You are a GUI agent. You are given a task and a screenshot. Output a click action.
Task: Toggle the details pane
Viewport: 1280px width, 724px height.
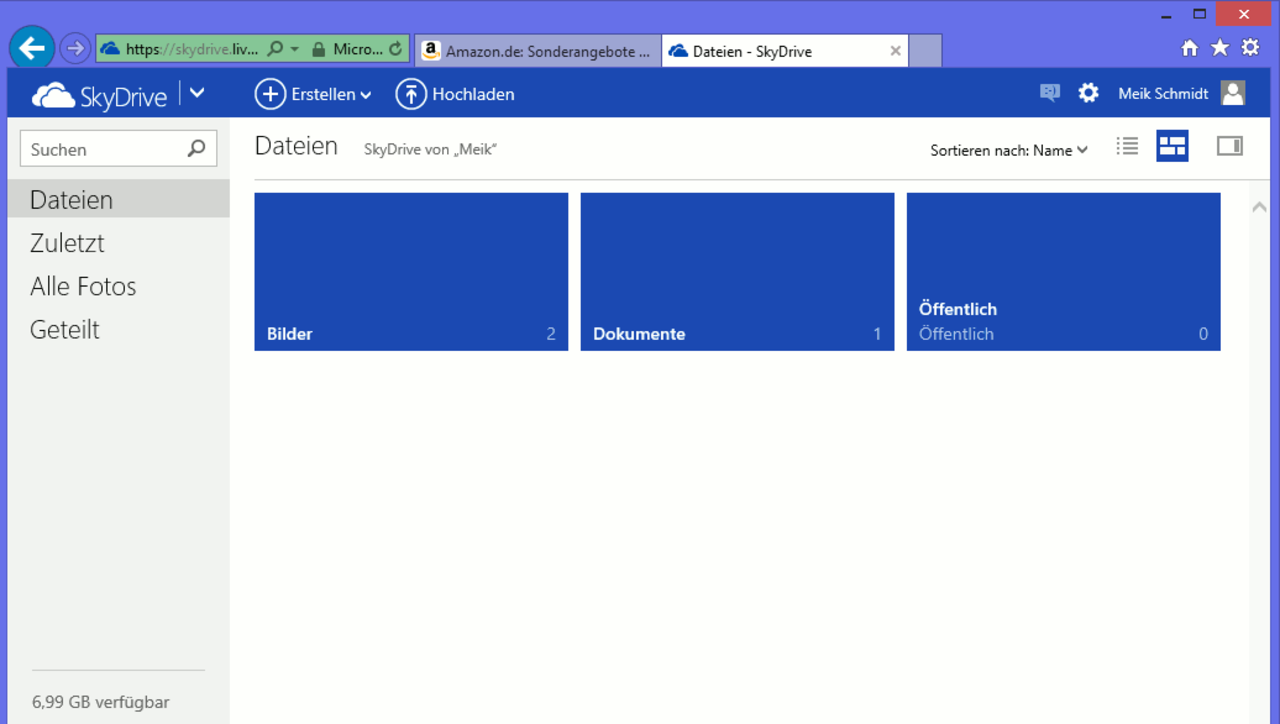coord(1230,146)
